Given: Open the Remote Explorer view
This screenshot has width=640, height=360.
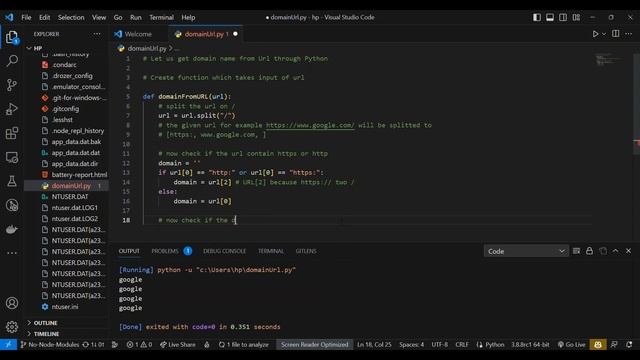Looking at the screenshot, I should pos(12,157).
